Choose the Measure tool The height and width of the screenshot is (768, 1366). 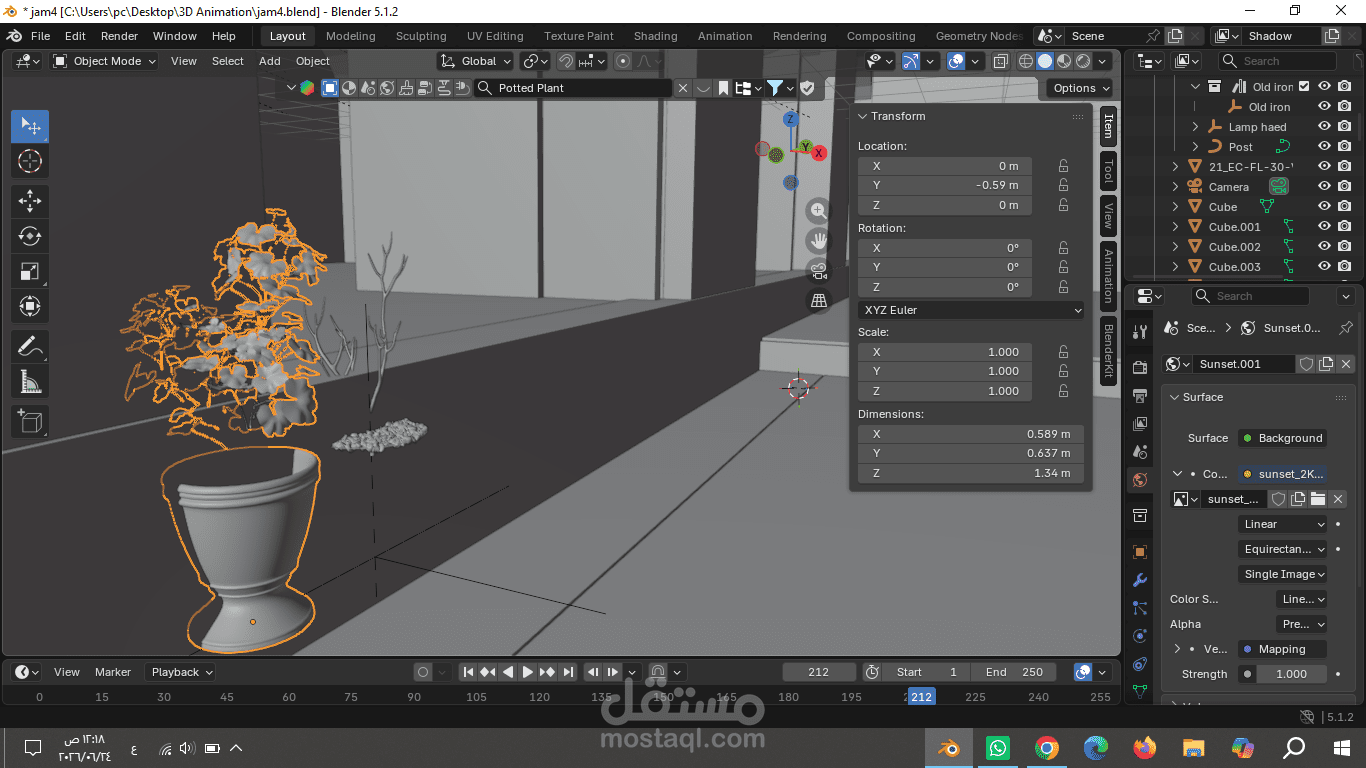tap(30, 382)
